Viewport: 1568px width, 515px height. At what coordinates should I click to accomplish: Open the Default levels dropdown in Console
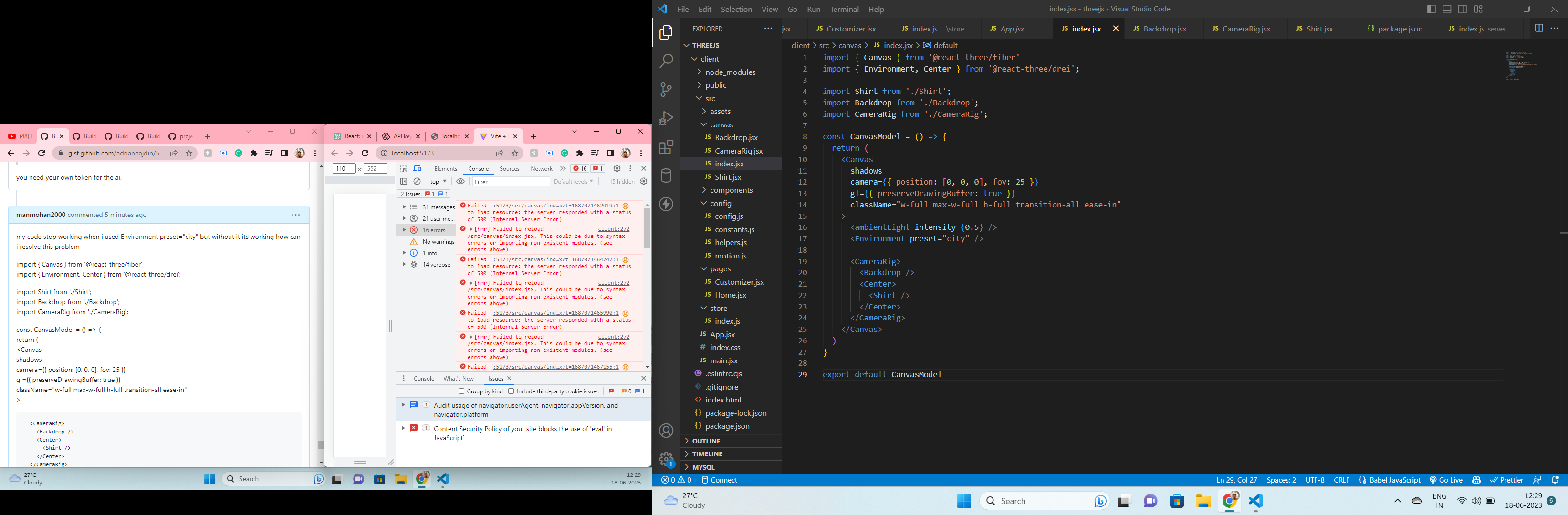coord(573,181)
